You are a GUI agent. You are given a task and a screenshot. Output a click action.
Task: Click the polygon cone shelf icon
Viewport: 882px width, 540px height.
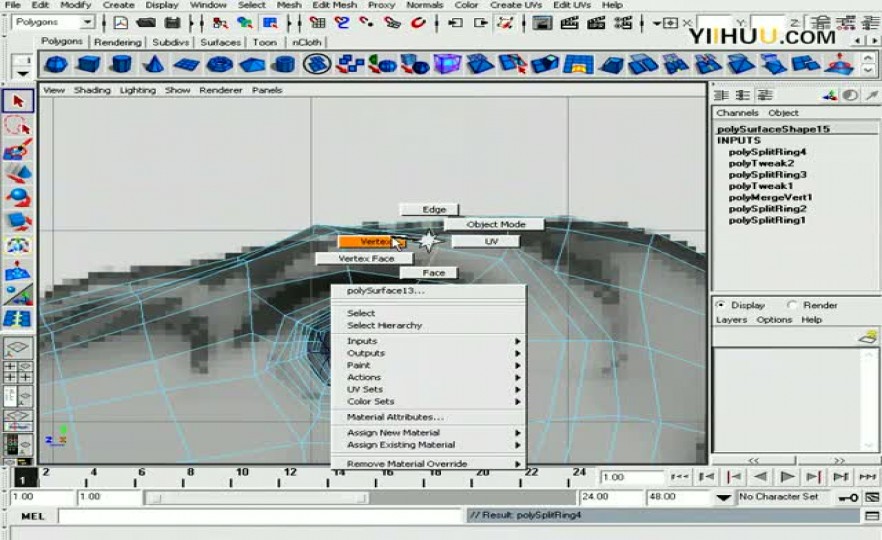point(153,65)
